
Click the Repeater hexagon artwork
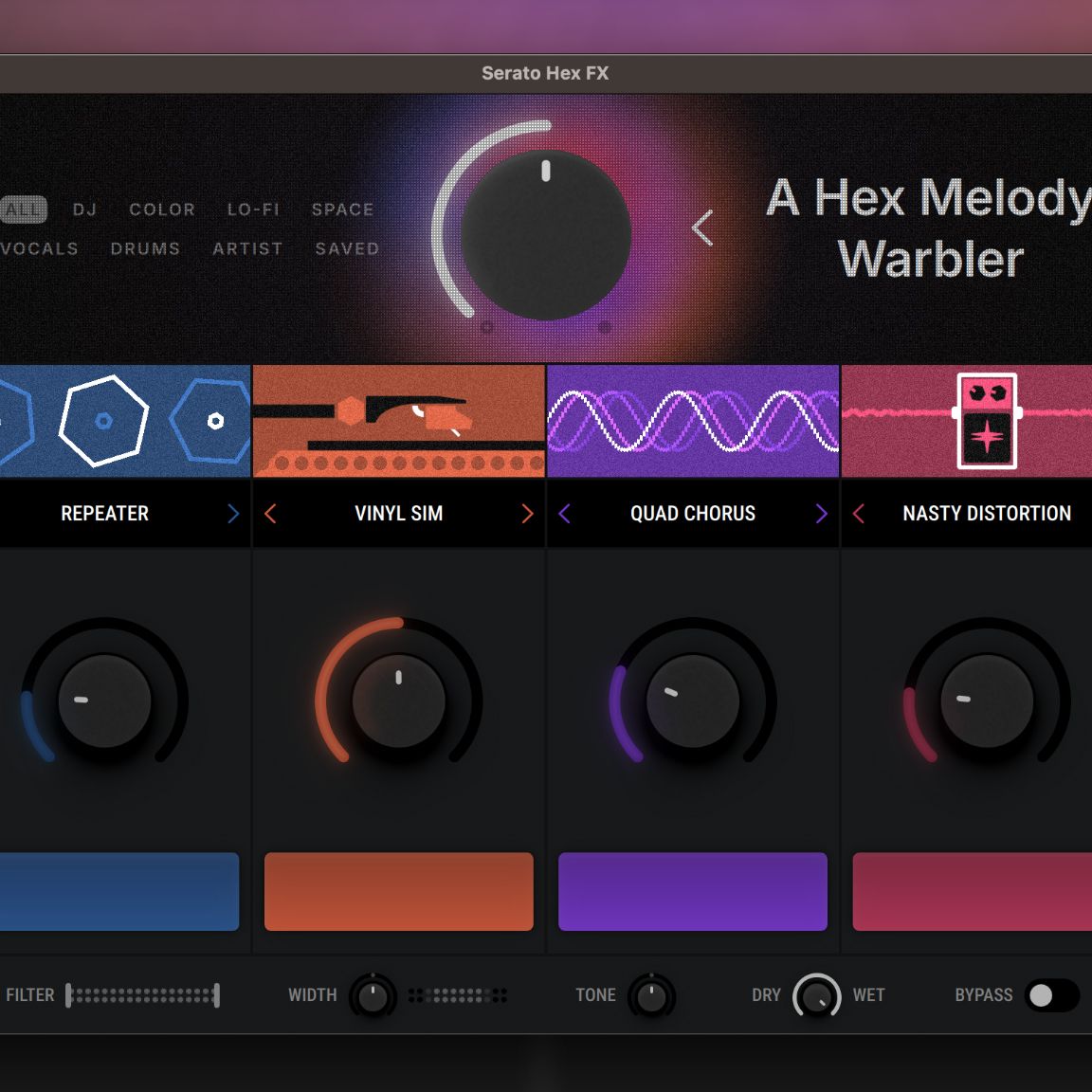(125, 421)
